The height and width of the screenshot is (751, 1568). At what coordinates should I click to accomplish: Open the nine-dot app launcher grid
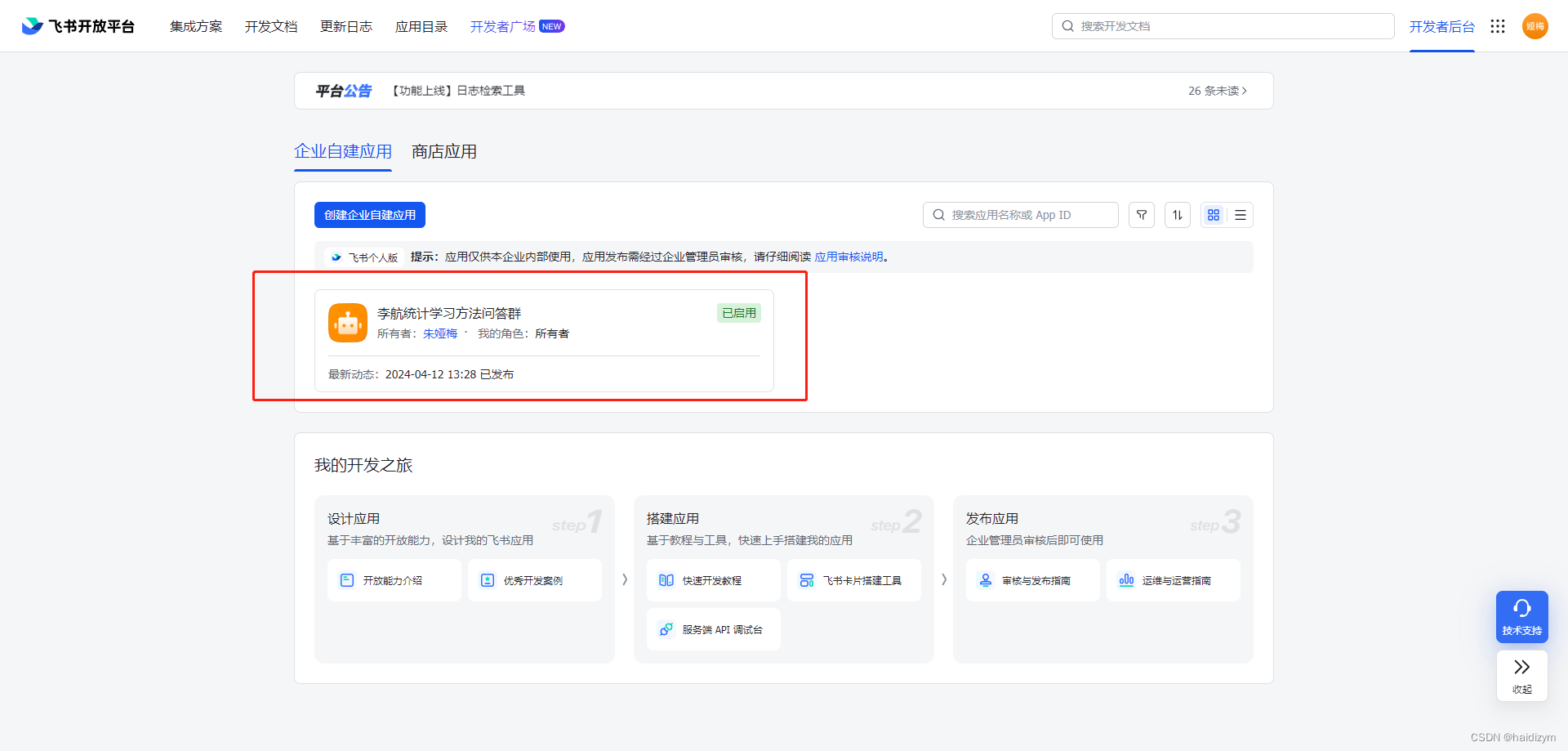[1497, 26]
